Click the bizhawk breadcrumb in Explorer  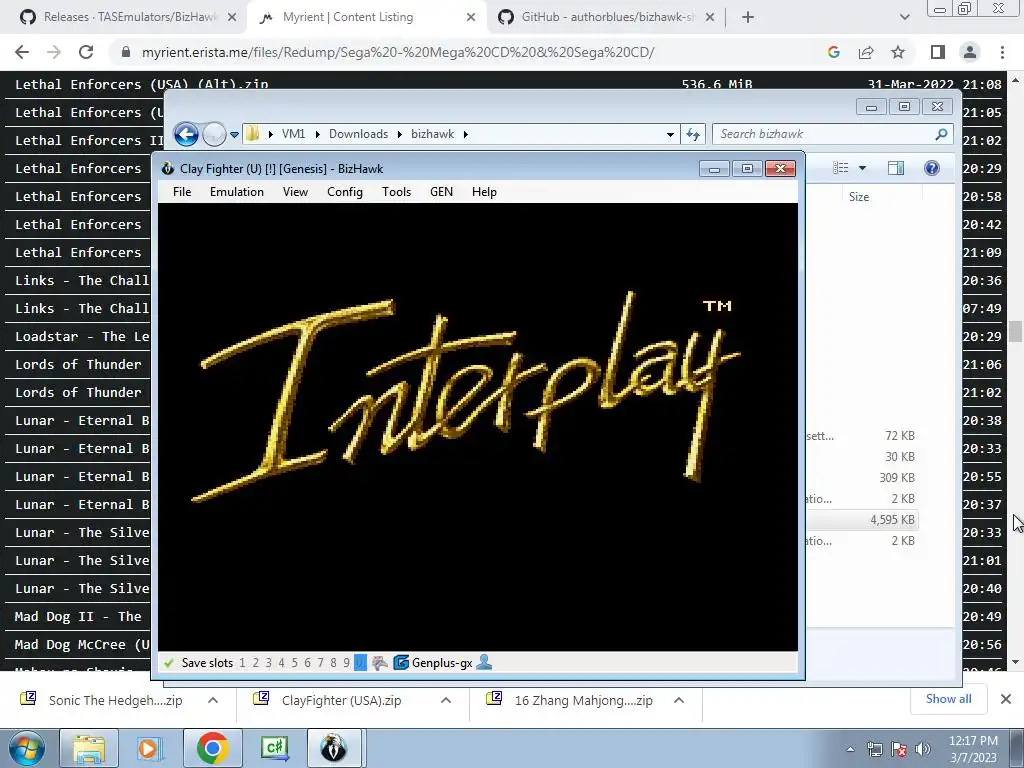pyautogui.click(x=432, y=134)
